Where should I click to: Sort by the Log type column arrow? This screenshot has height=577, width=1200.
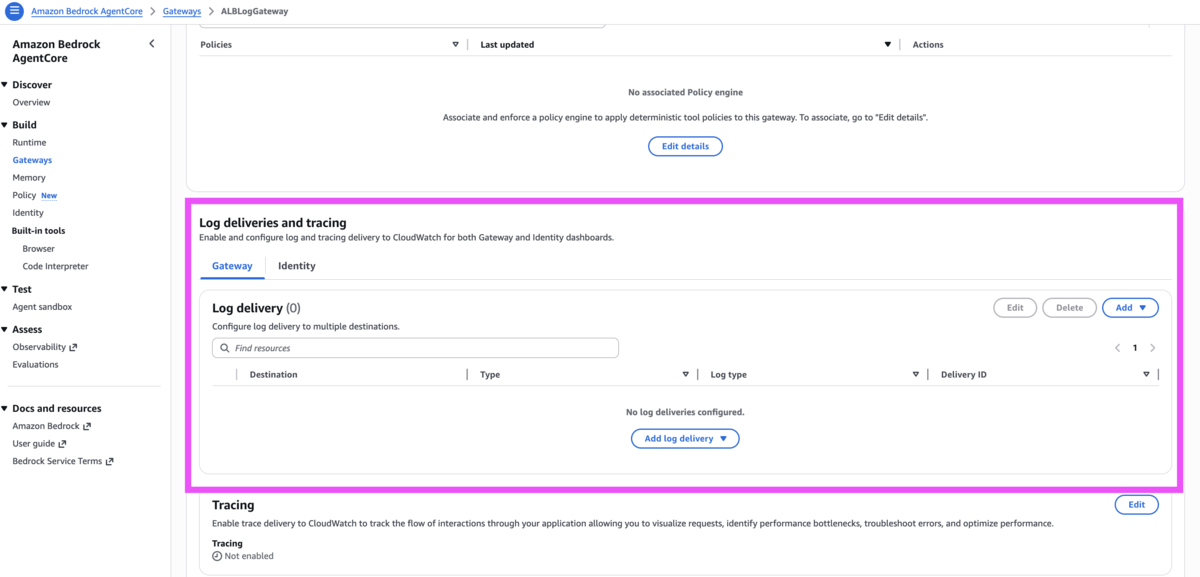pyautogui.click(x=915, y=375)
